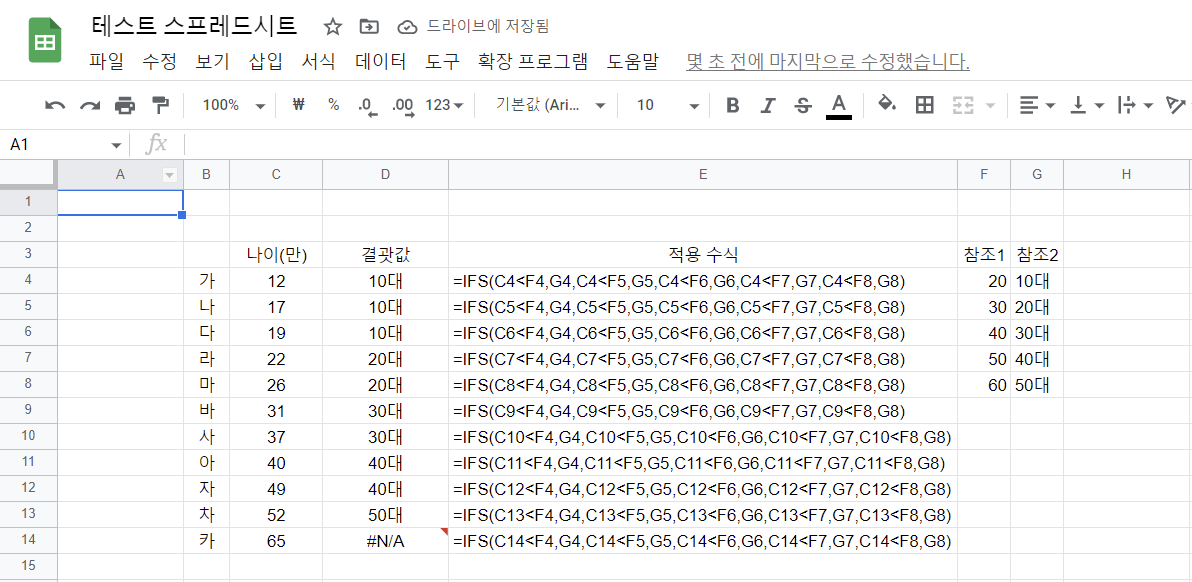
Task: Decrease decimal places
Action: point(368,106)
